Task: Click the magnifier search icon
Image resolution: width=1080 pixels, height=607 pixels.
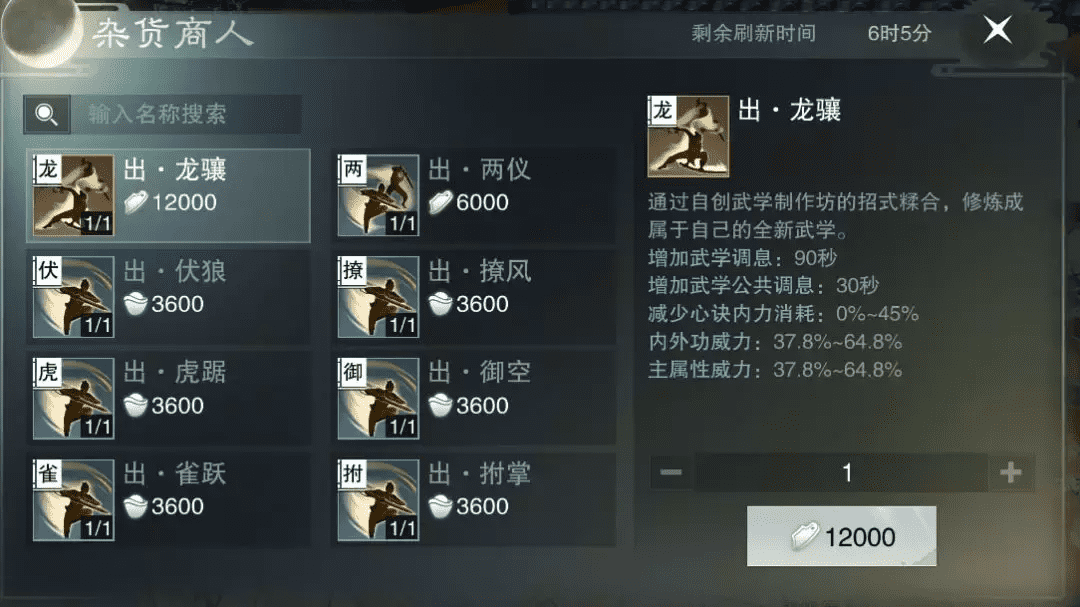Action: coord(47,114)
